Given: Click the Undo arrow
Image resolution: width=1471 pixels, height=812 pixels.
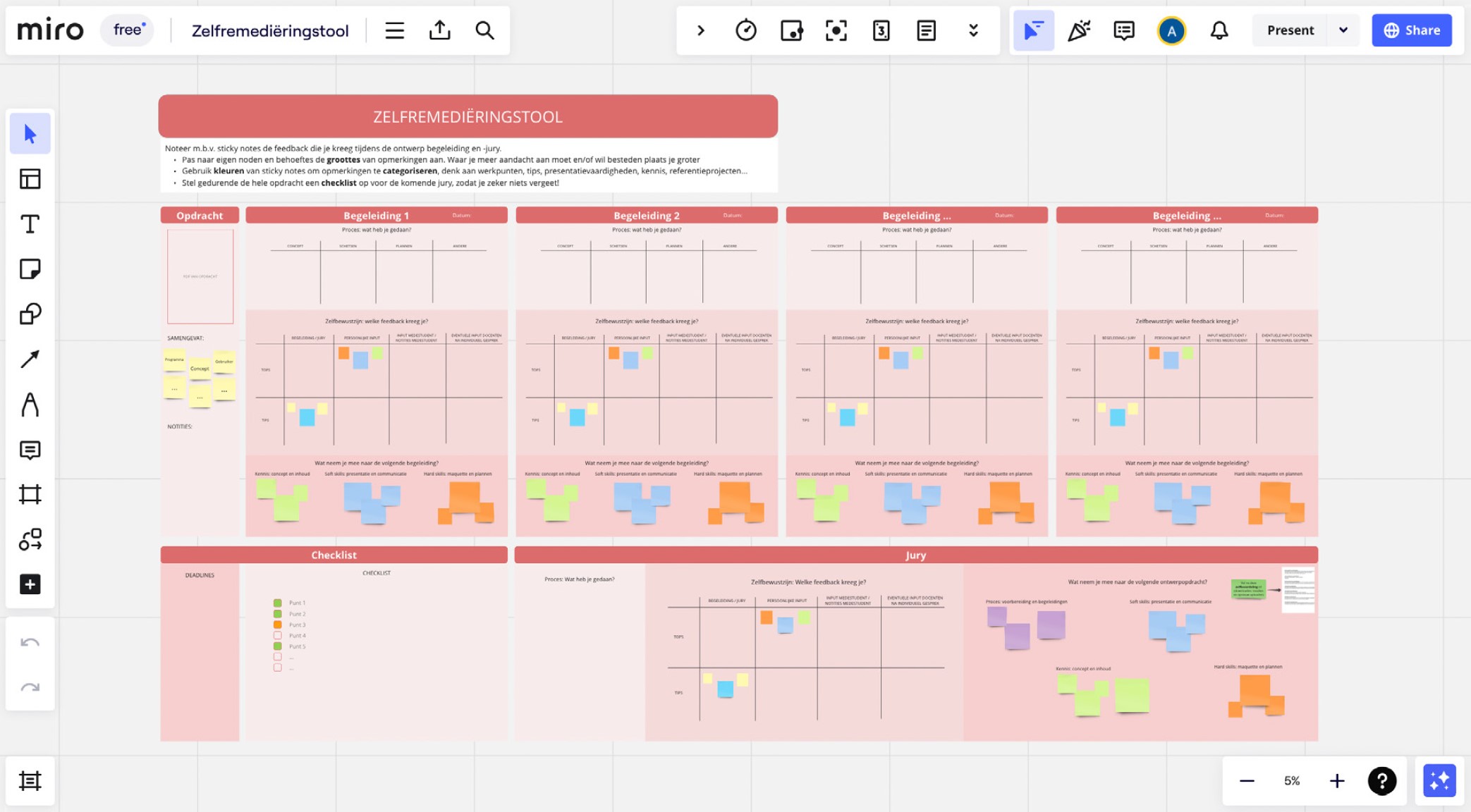Looking at the screenshot, I should coord(30,642).
